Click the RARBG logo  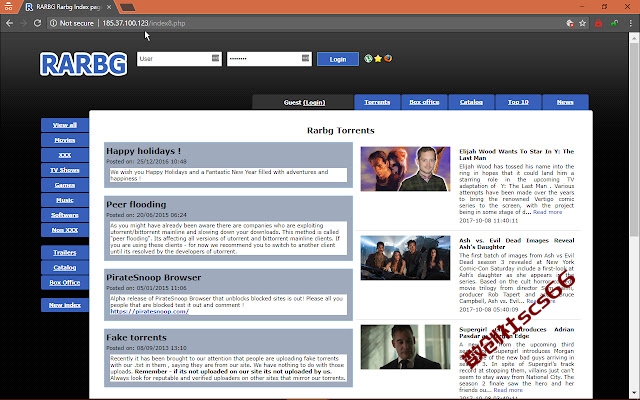tap(84, 64)
